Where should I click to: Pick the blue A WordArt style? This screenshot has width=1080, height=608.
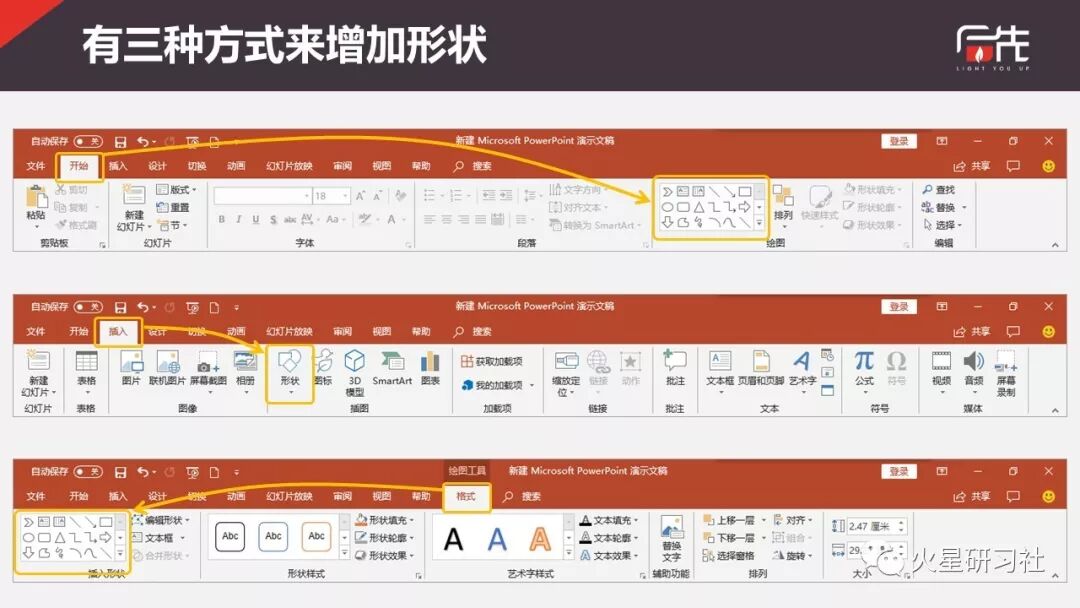[497, 539]
